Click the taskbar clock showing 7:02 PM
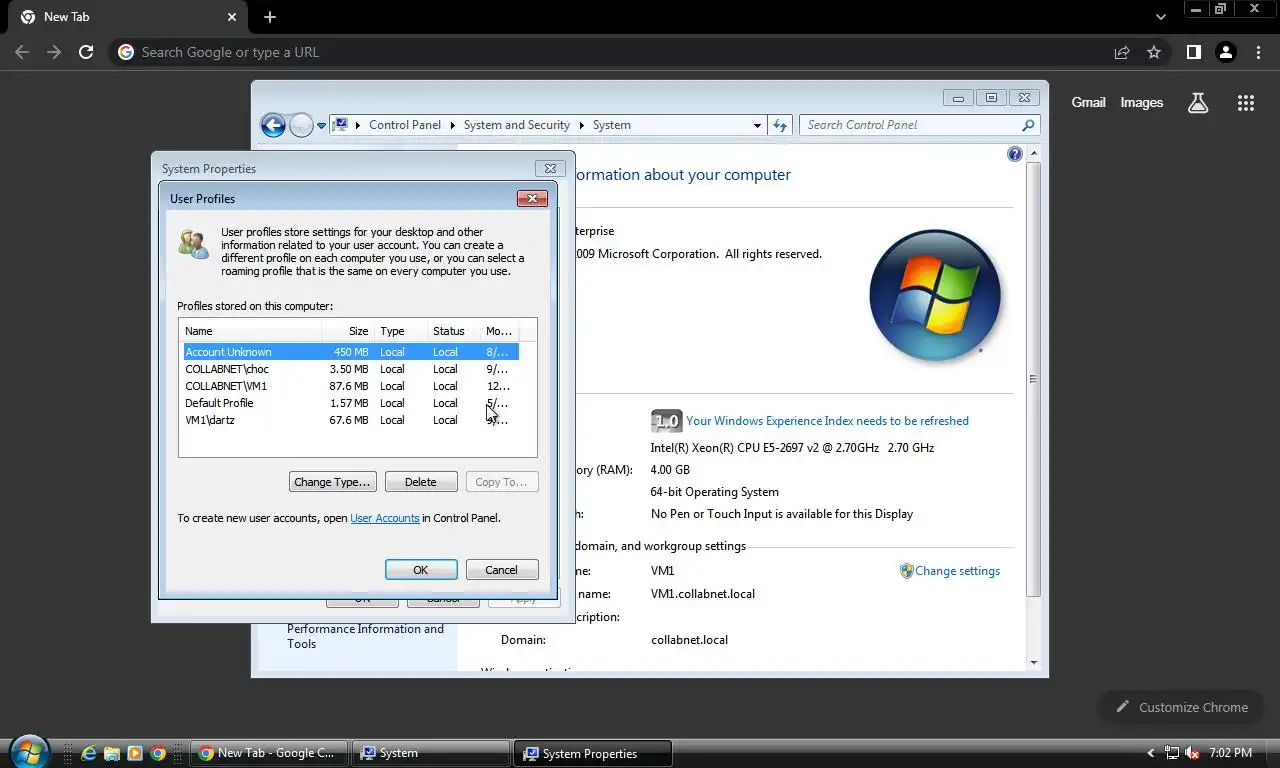 click(x=1231, y=753)
